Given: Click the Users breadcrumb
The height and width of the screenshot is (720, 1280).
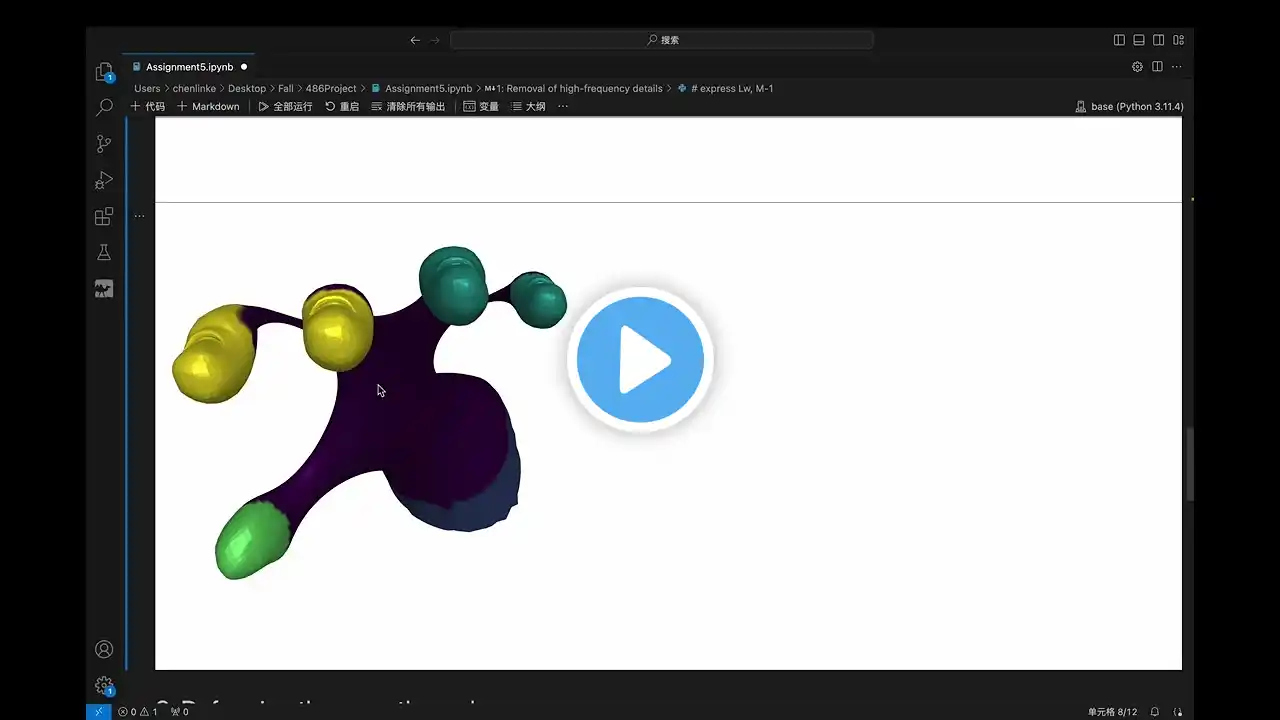Looking at the screenshot, I should (x=147, y=88).
